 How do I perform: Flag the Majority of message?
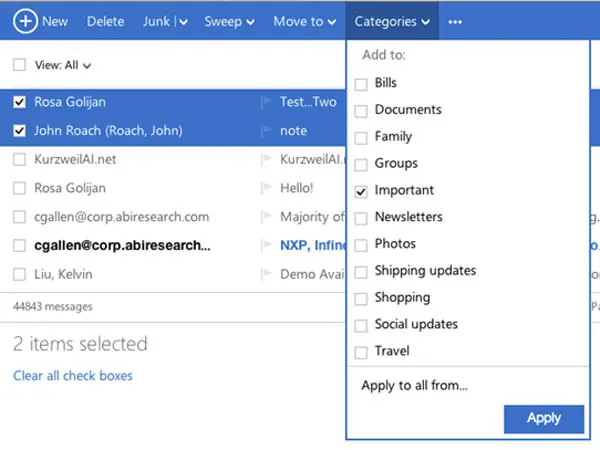pos(267,217)
